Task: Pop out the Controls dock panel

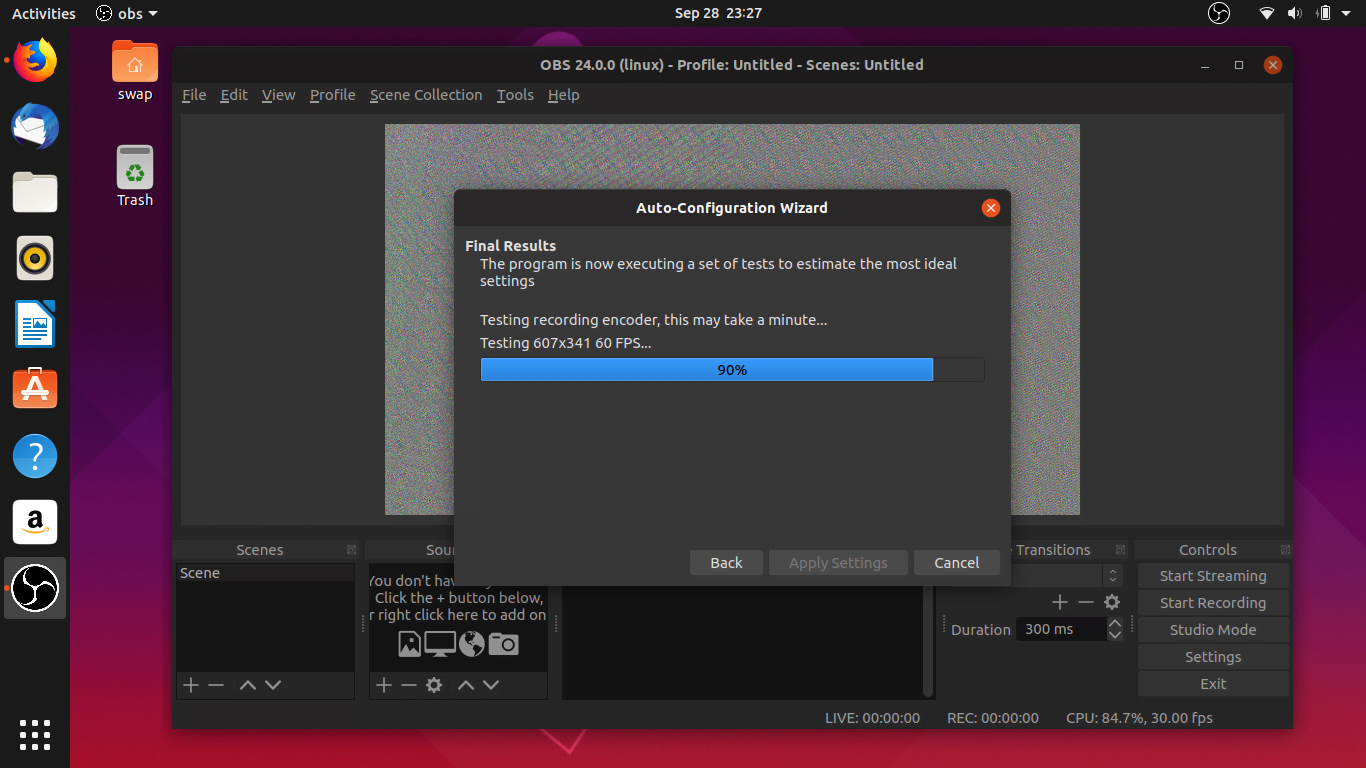Action: [x=1286, y=550]
